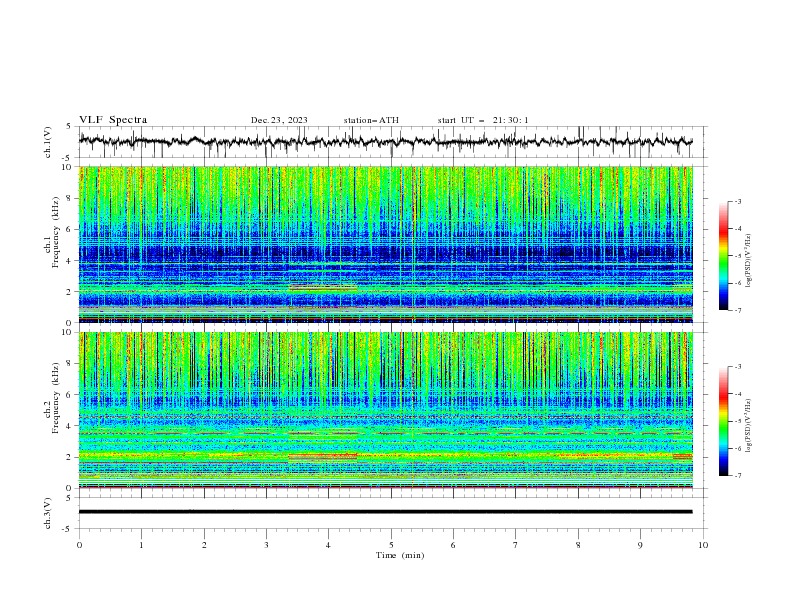Screen dimensions: 792x612
Task: Select ch.2 "Frequency (kHz)" axis label
Action: [56, 398]
